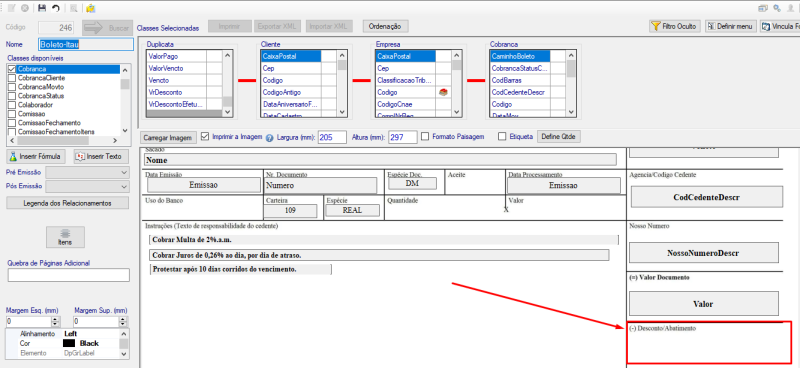Screen dimensions: 800x368
Task: Click the undo arrow icon
Action: (x=56, y=8)
